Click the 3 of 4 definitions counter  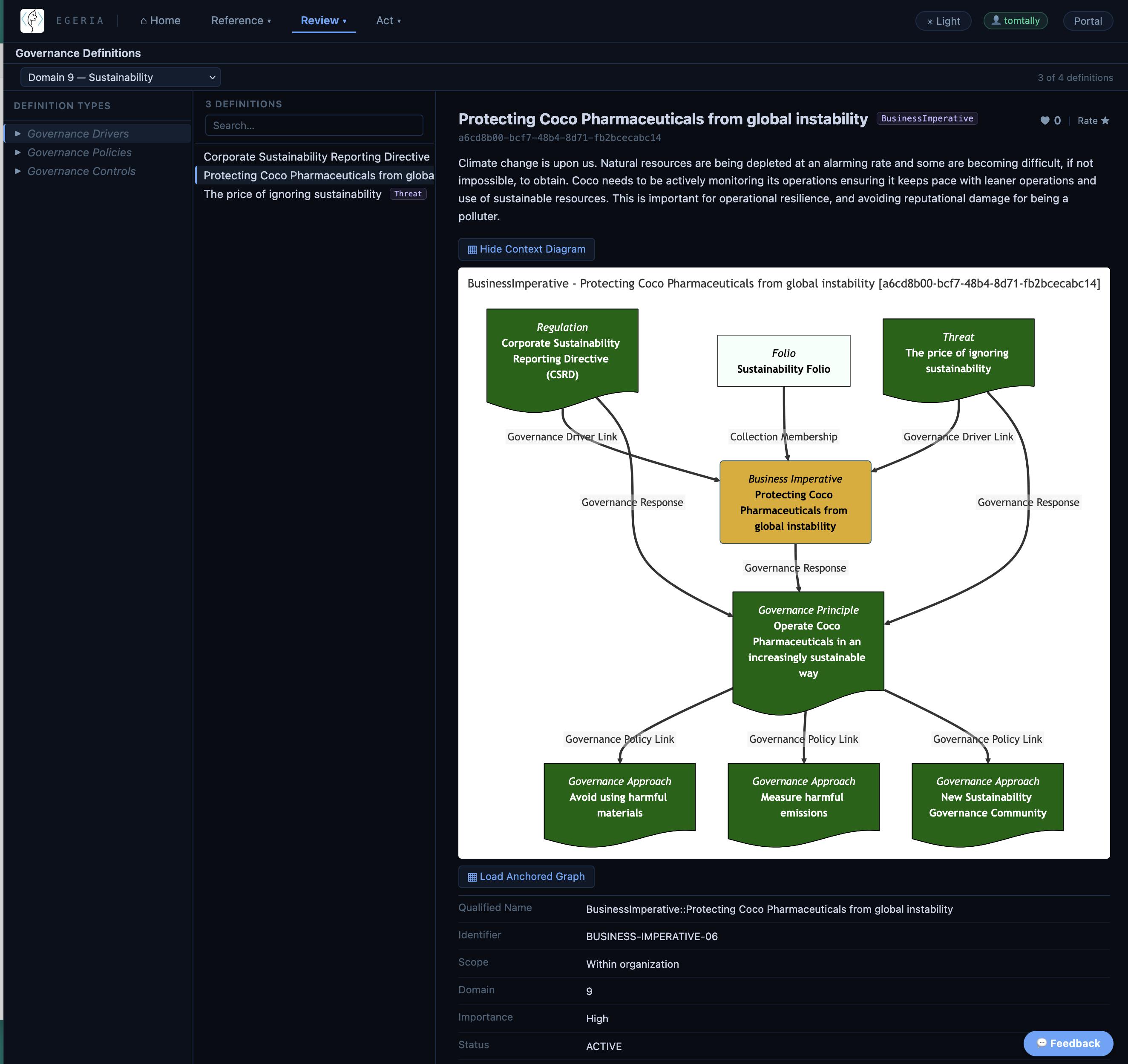(1075, 78)
